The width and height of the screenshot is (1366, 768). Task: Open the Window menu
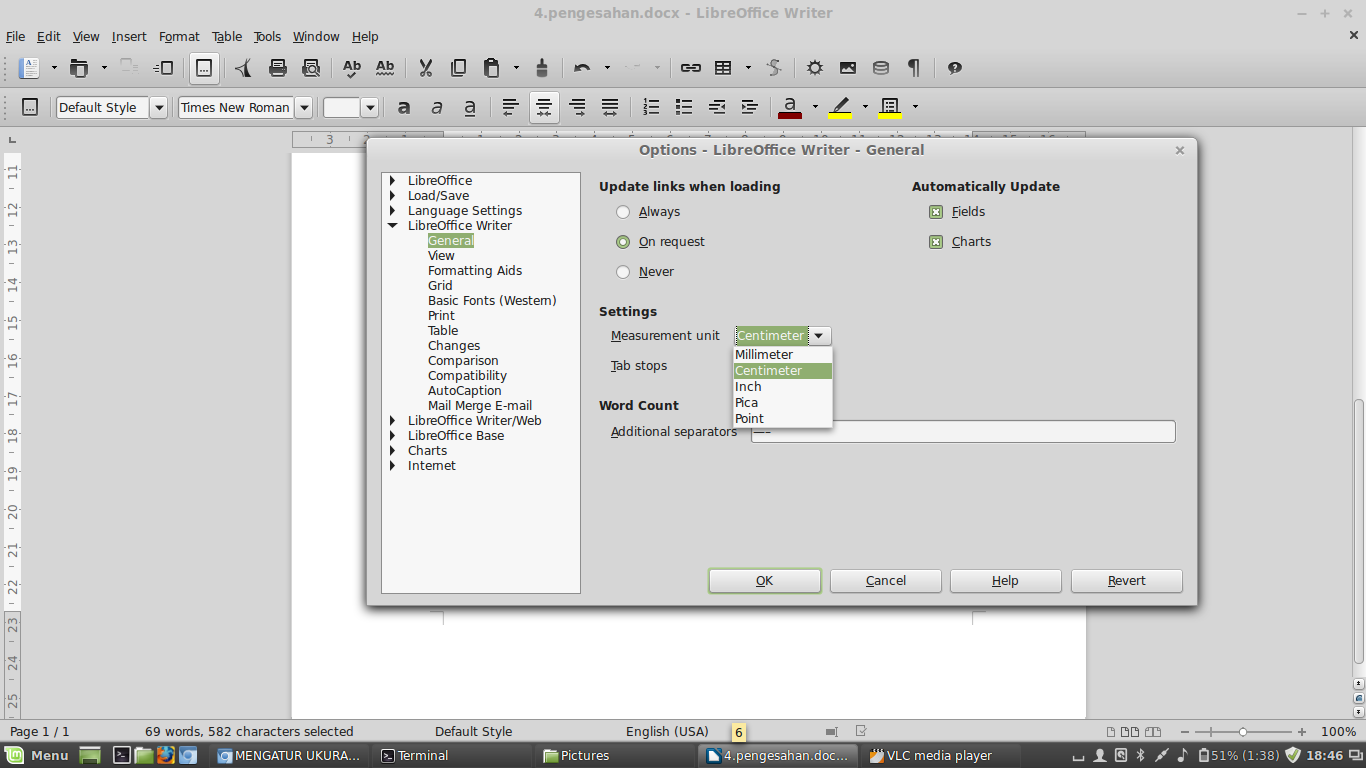(316, 37)
